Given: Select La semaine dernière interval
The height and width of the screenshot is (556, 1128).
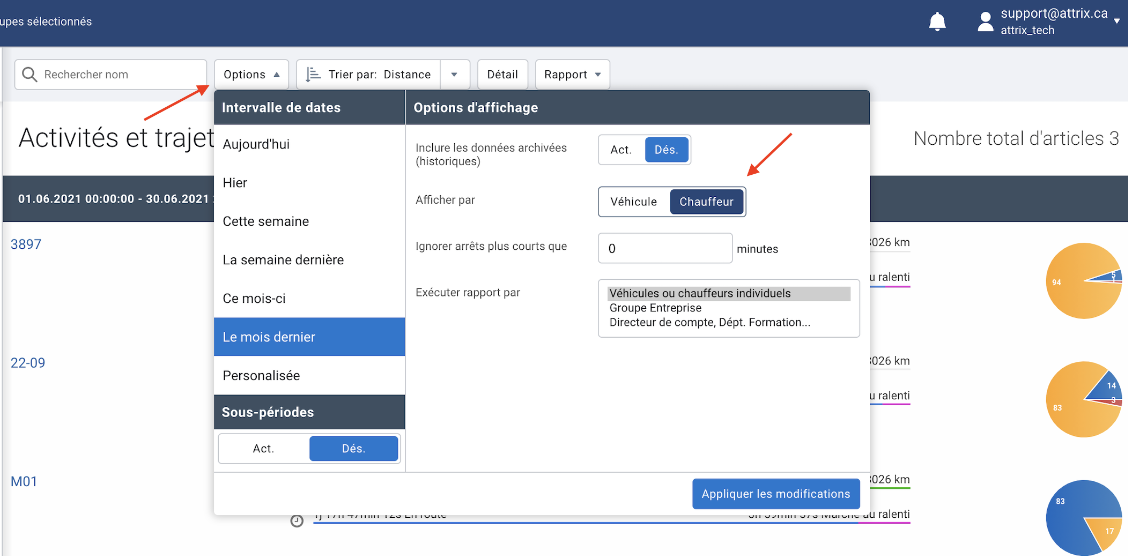Looking at the screenshot, I should point(309,260).
